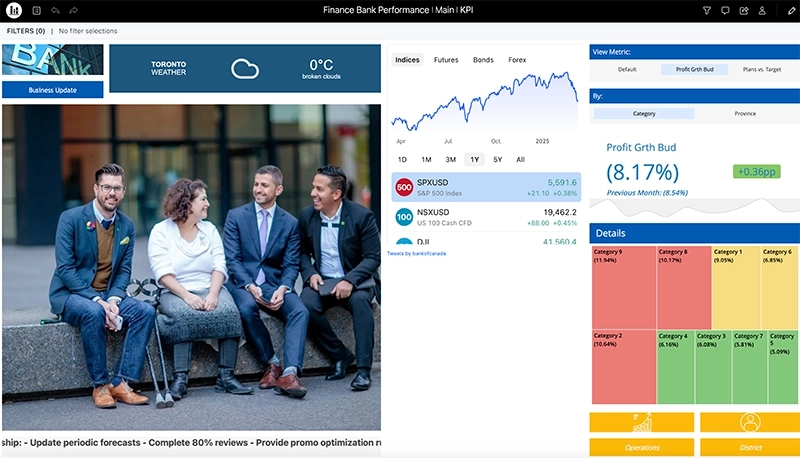Open the share export icon
Image resolution: width=800 pixels, height=458 pixels.
[x=743, y=10]
